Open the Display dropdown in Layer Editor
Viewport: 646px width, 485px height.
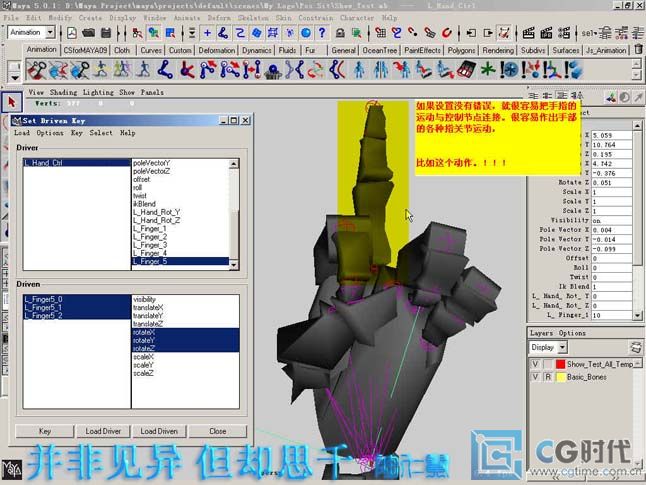click(562, 347)
